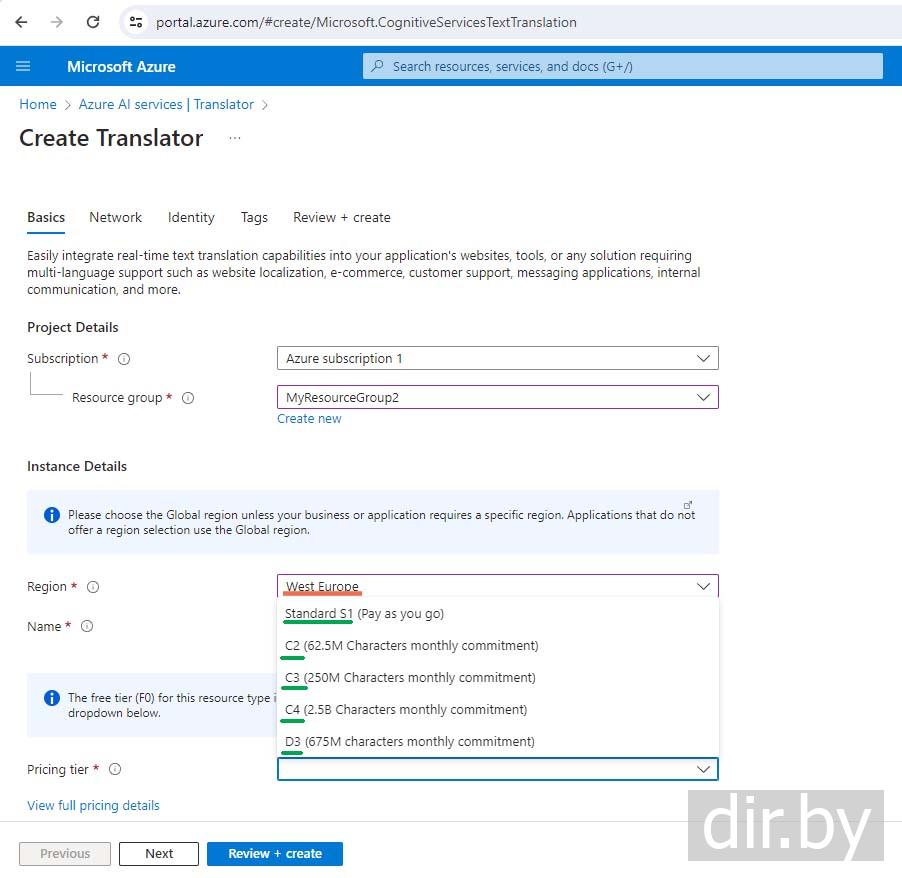
Task: Click Create new resource group link
Action: (309, 419)
